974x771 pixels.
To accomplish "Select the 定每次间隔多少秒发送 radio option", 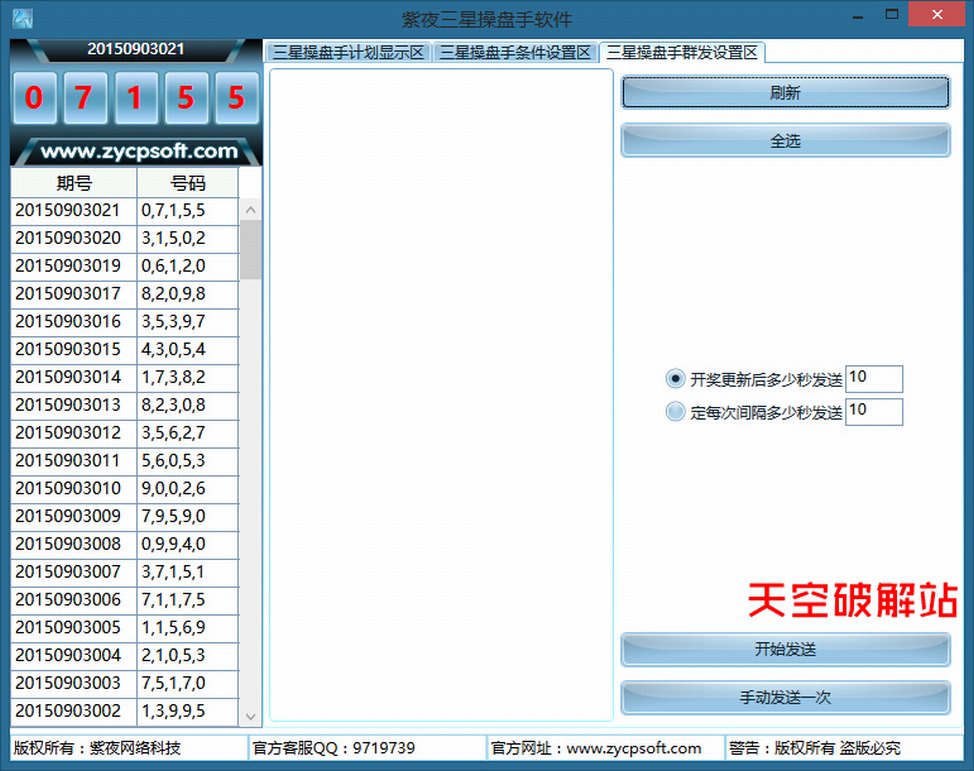I will (675, 411).
